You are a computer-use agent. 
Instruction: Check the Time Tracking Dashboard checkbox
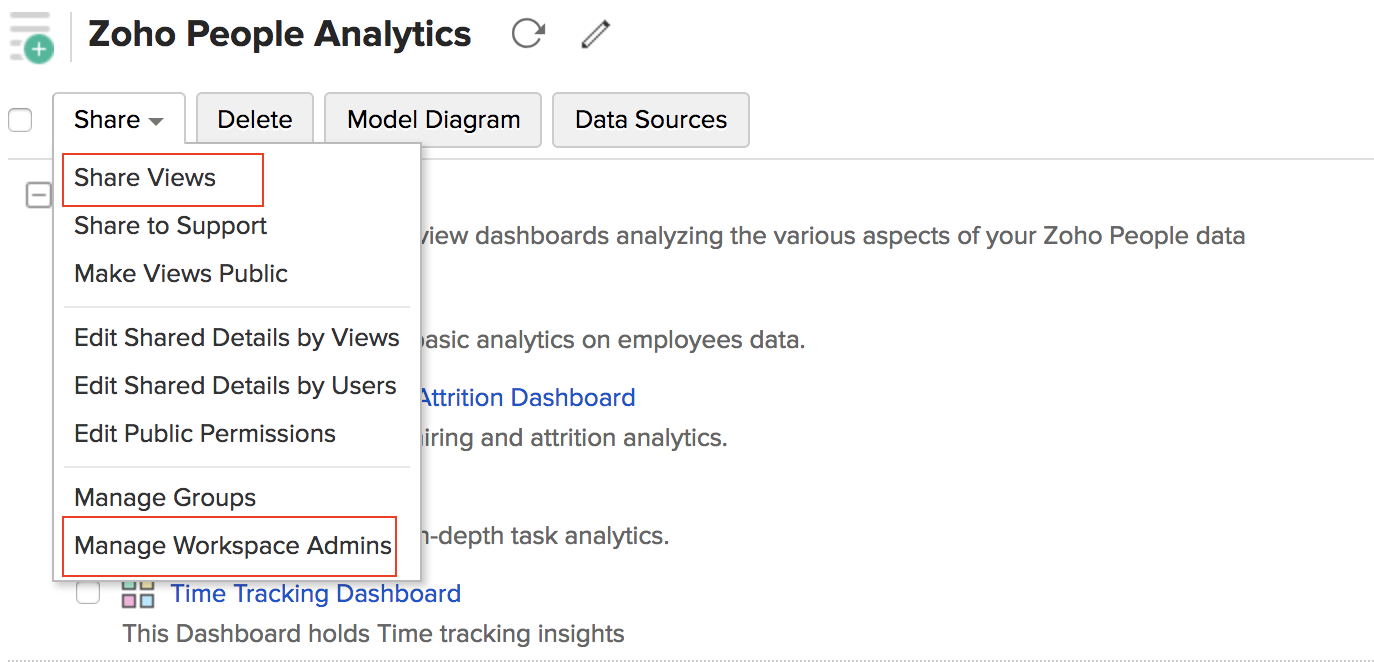coord(88,593)
